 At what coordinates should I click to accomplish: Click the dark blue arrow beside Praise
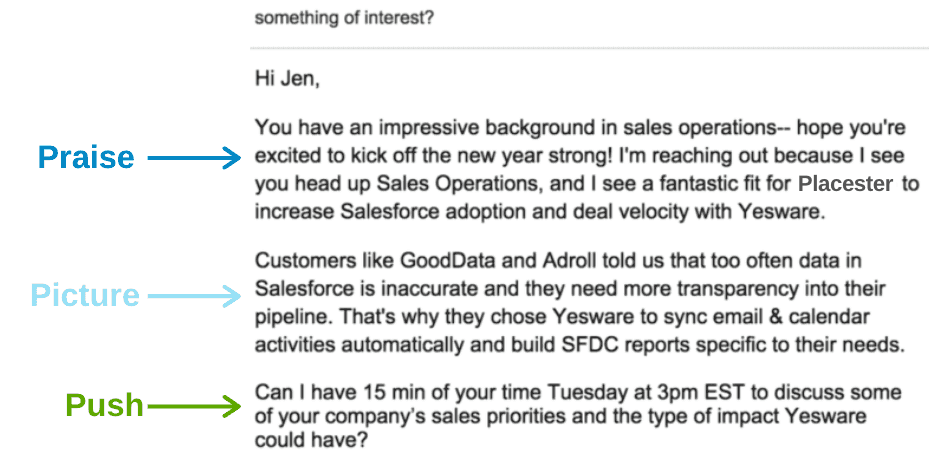coord(195,157)
